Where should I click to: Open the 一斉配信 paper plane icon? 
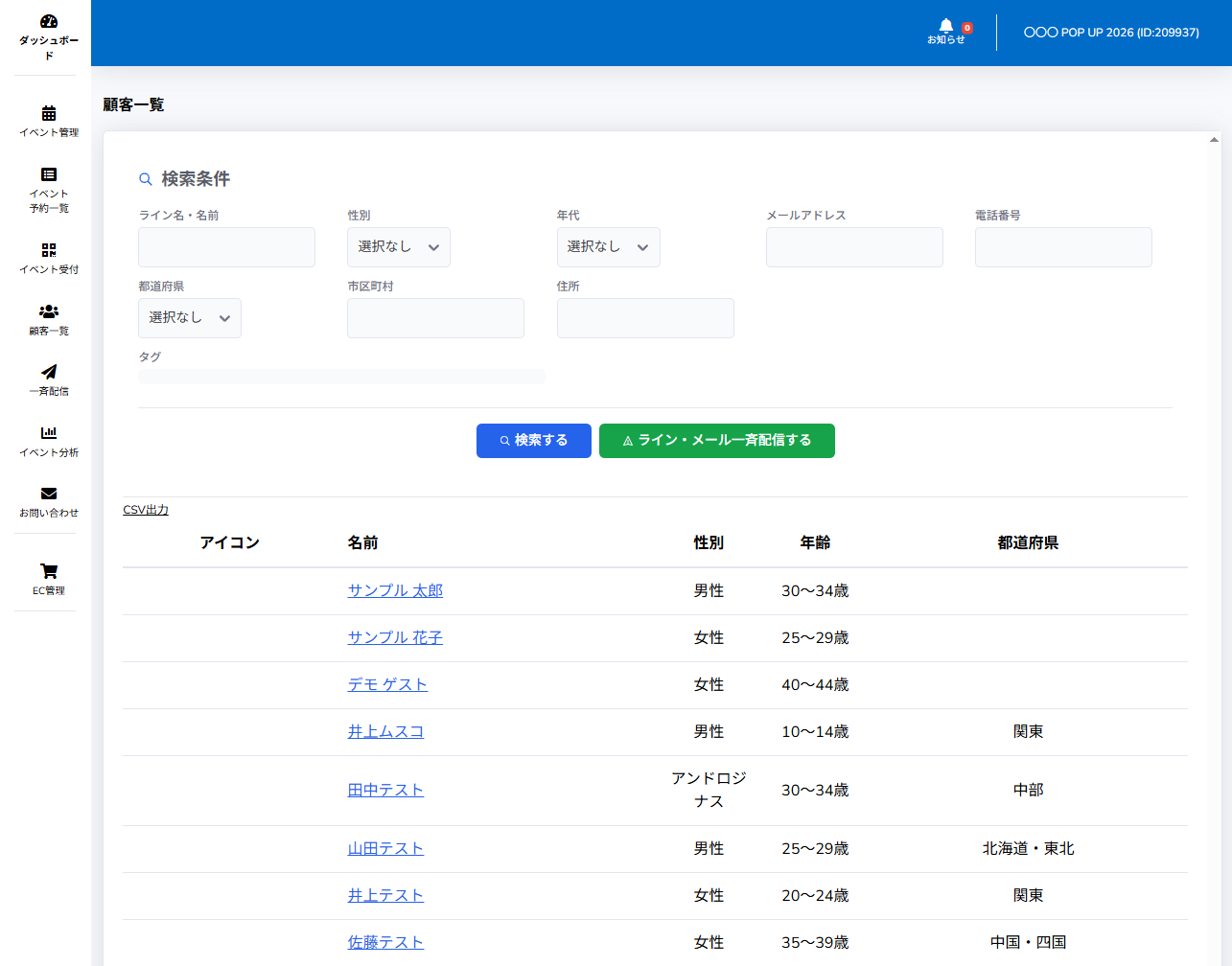pos(49,372)
